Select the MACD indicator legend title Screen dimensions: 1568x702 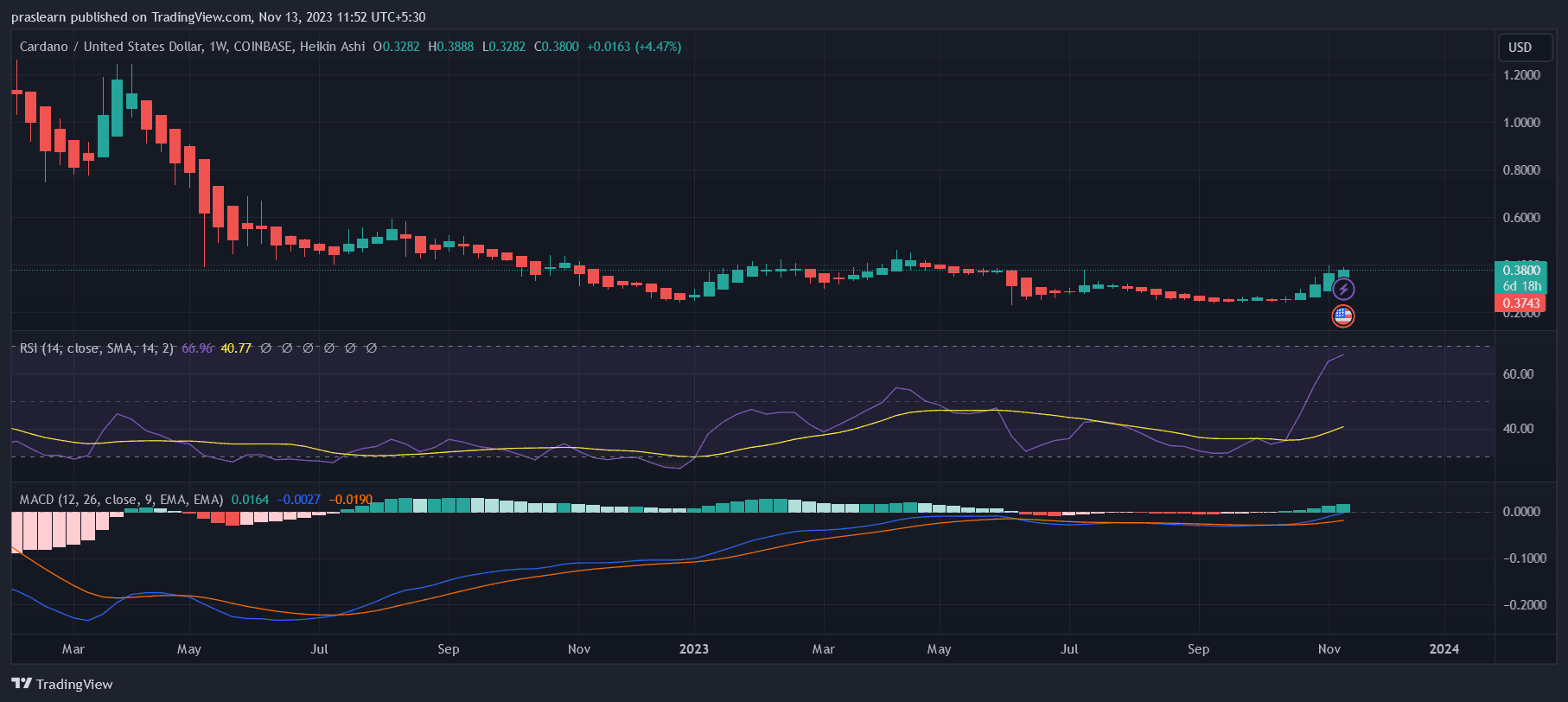point(121,500)
